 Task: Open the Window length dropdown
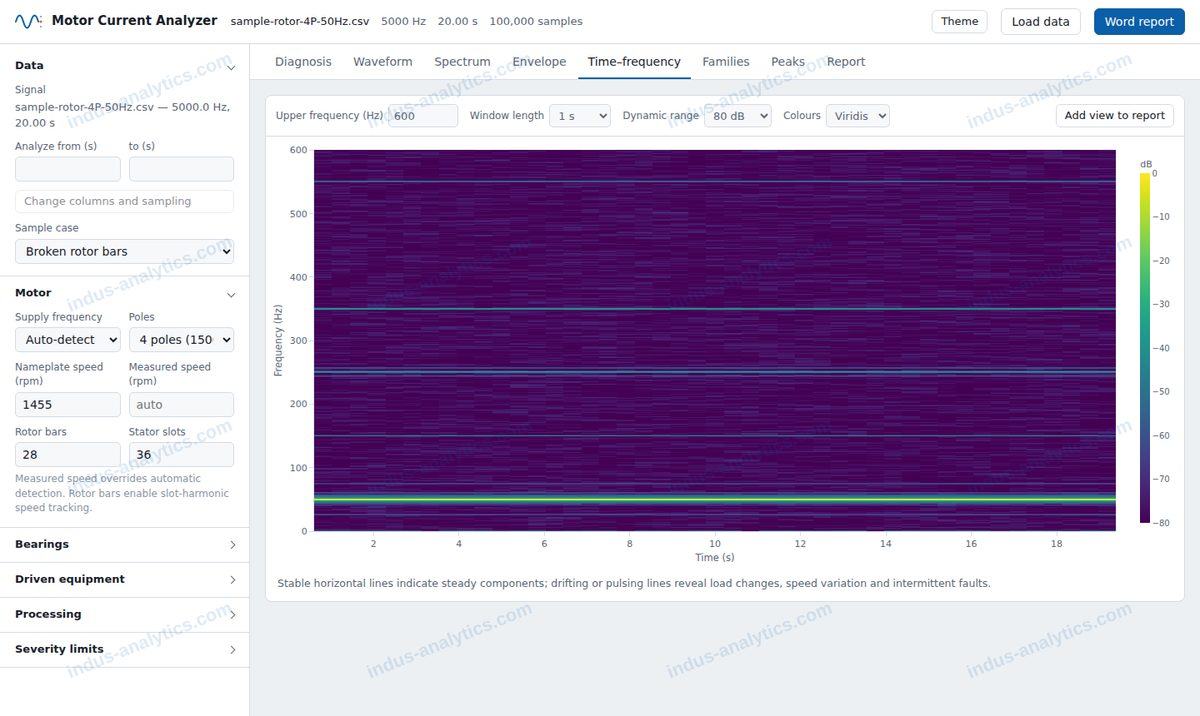[x=580, y=116]
